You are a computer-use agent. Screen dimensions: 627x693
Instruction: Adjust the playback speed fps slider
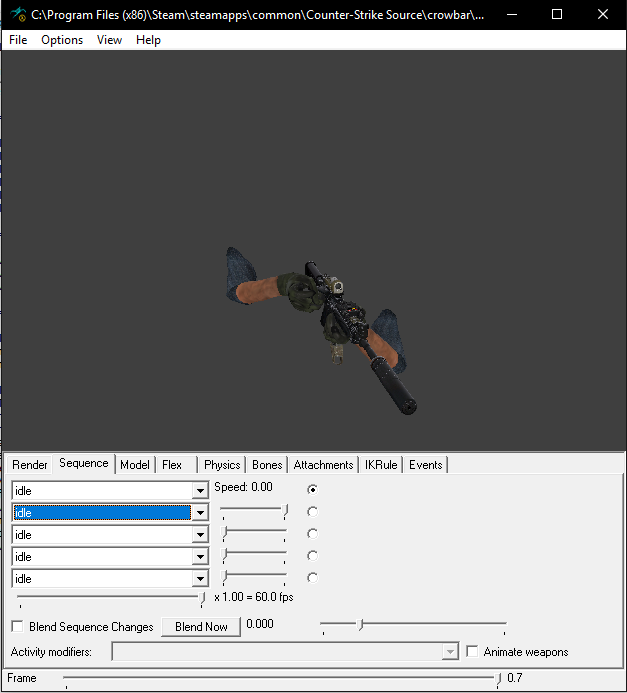111,599
